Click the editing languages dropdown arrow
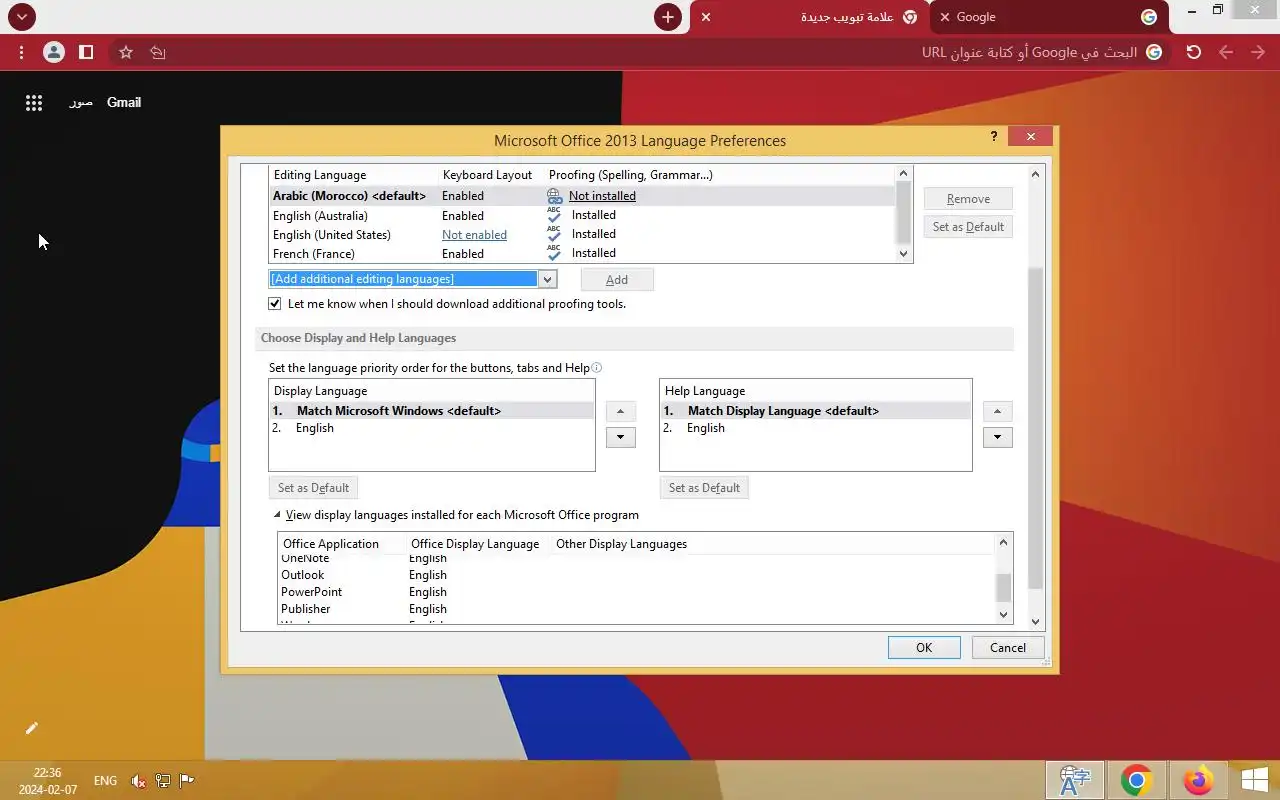Viewport: 1280px width, 800px height. click(x=547, y=279)
